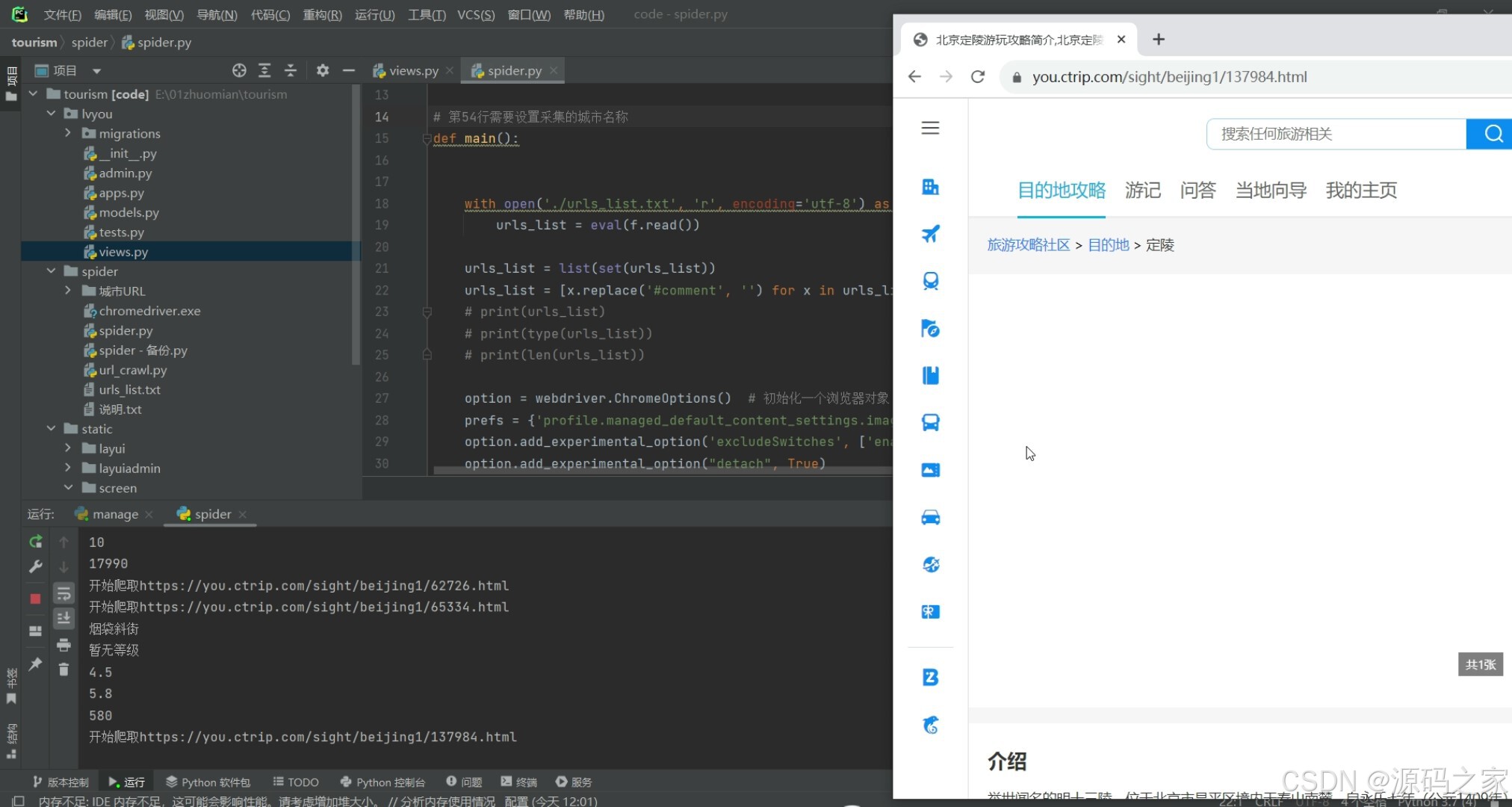Expand the migrations folder
Viewport: 1512px width, 807px height.
(x=68, y=133)
